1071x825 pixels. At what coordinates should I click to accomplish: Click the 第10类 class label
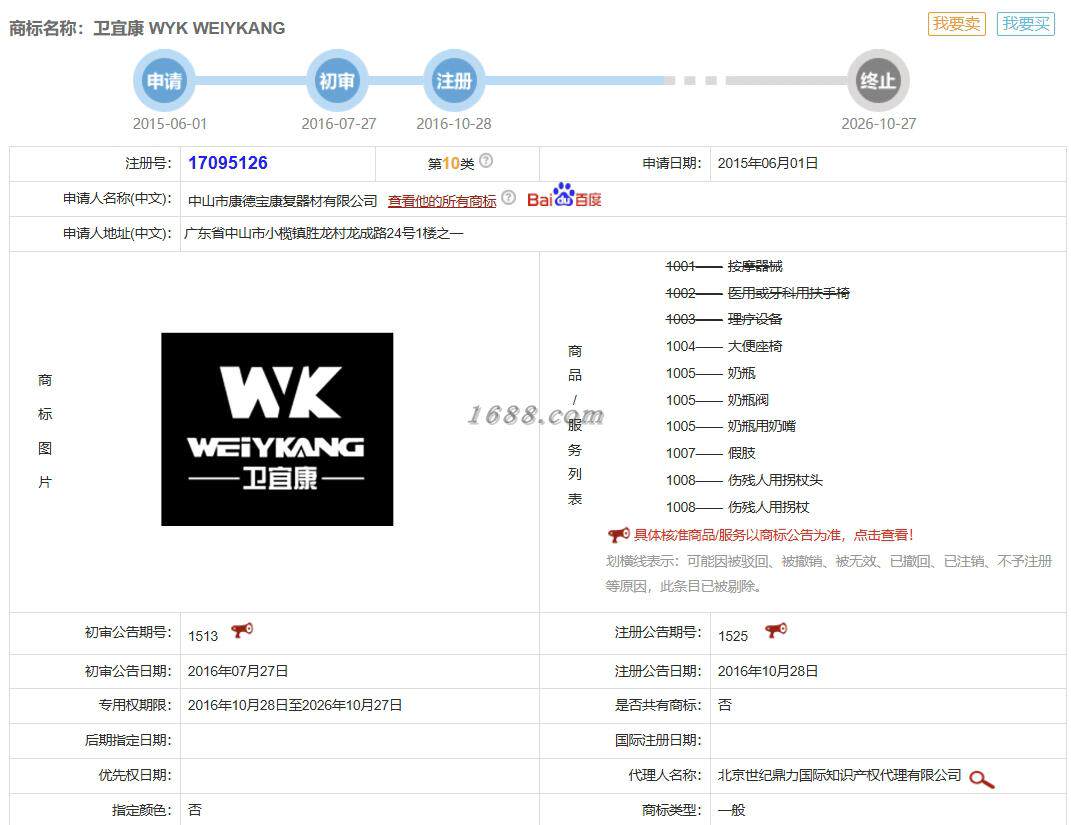(x=451, y=164)
